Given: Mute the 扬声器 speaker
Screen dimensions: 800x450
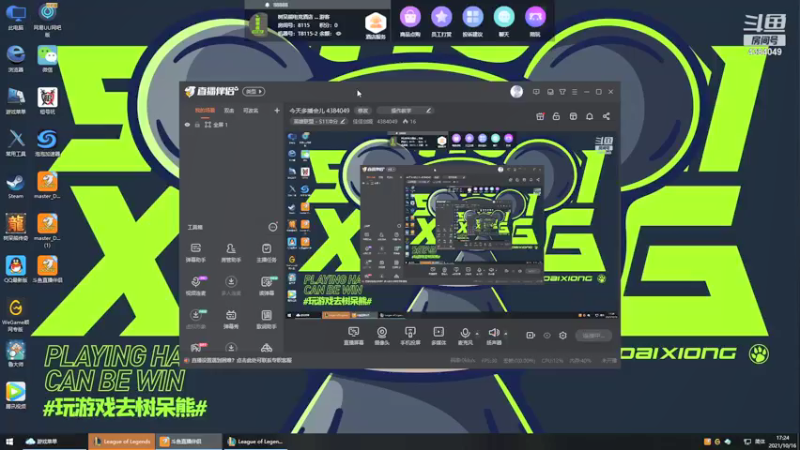Looking at the screenshot, I should click(493, 336).
